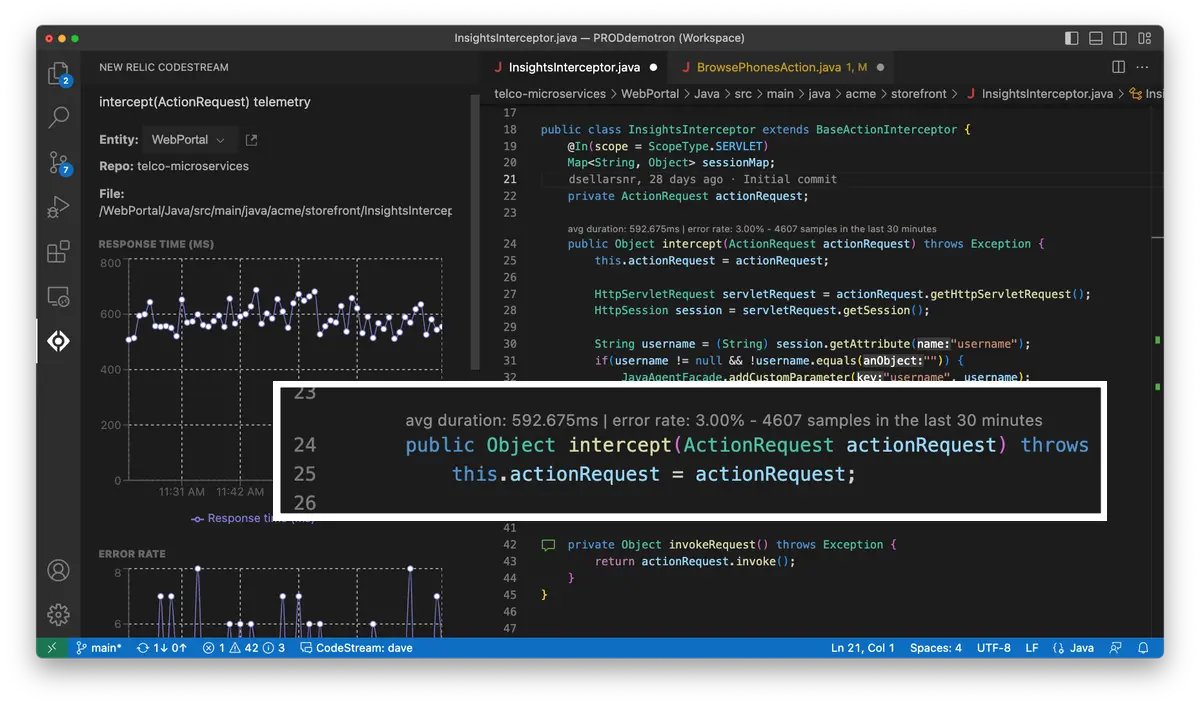This screenshot has height=706, width=1200.
Task: Open the editor More Actions ellipsis menu
Action: click(x=1143, y=67)
